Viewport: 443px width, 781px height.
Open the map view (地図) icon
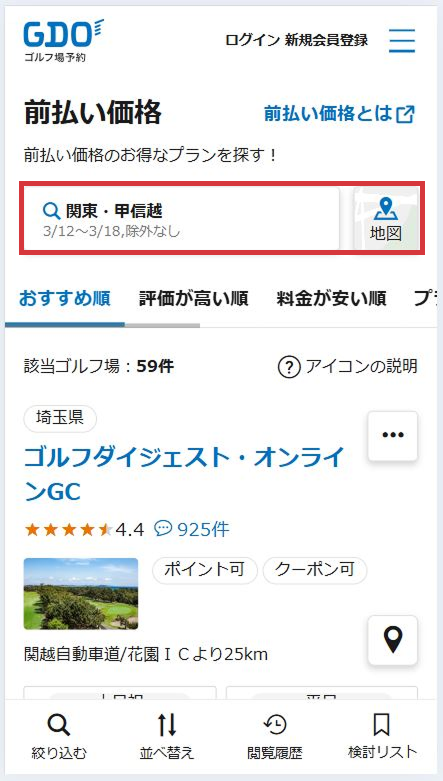(x=386, y=219)
